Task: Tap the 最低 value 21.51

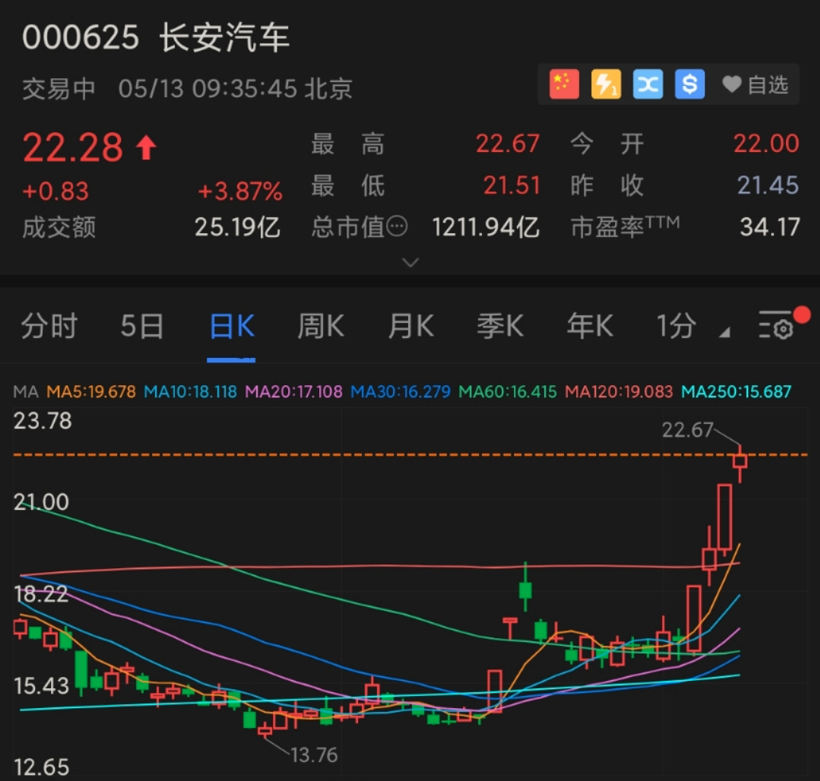Action: [x=511, y=185]
